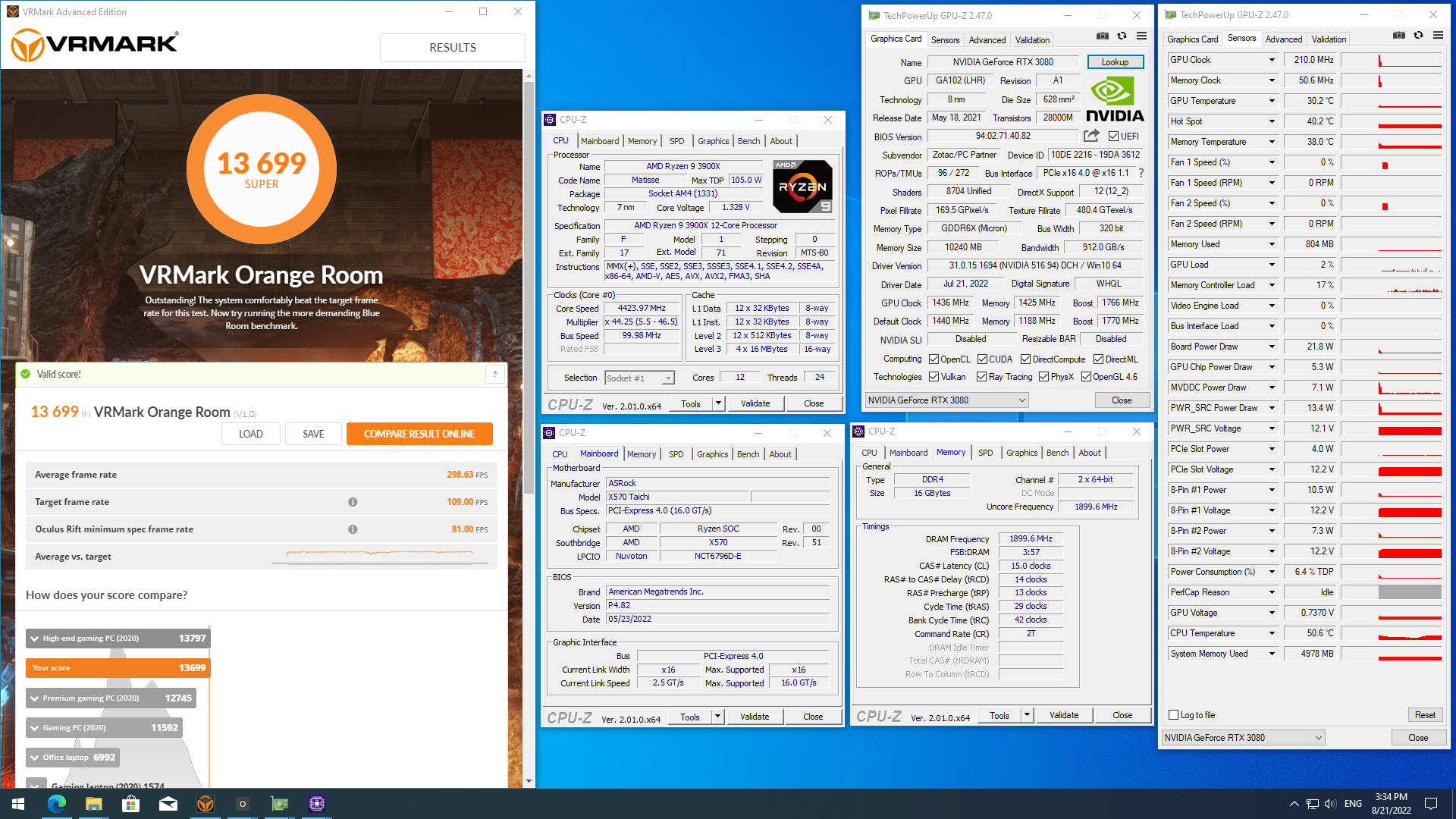Open the Tools dropdown arrow in CPU-Z CPU window
The height and width of the screenshot is (819, 1456).
pos(718,403)
